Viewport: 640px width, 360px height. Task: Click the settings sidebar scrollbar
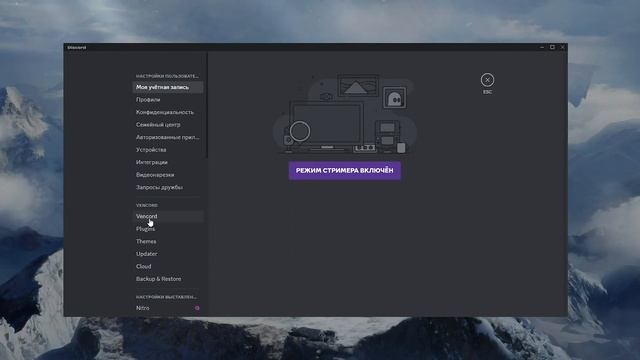point(207,105)
